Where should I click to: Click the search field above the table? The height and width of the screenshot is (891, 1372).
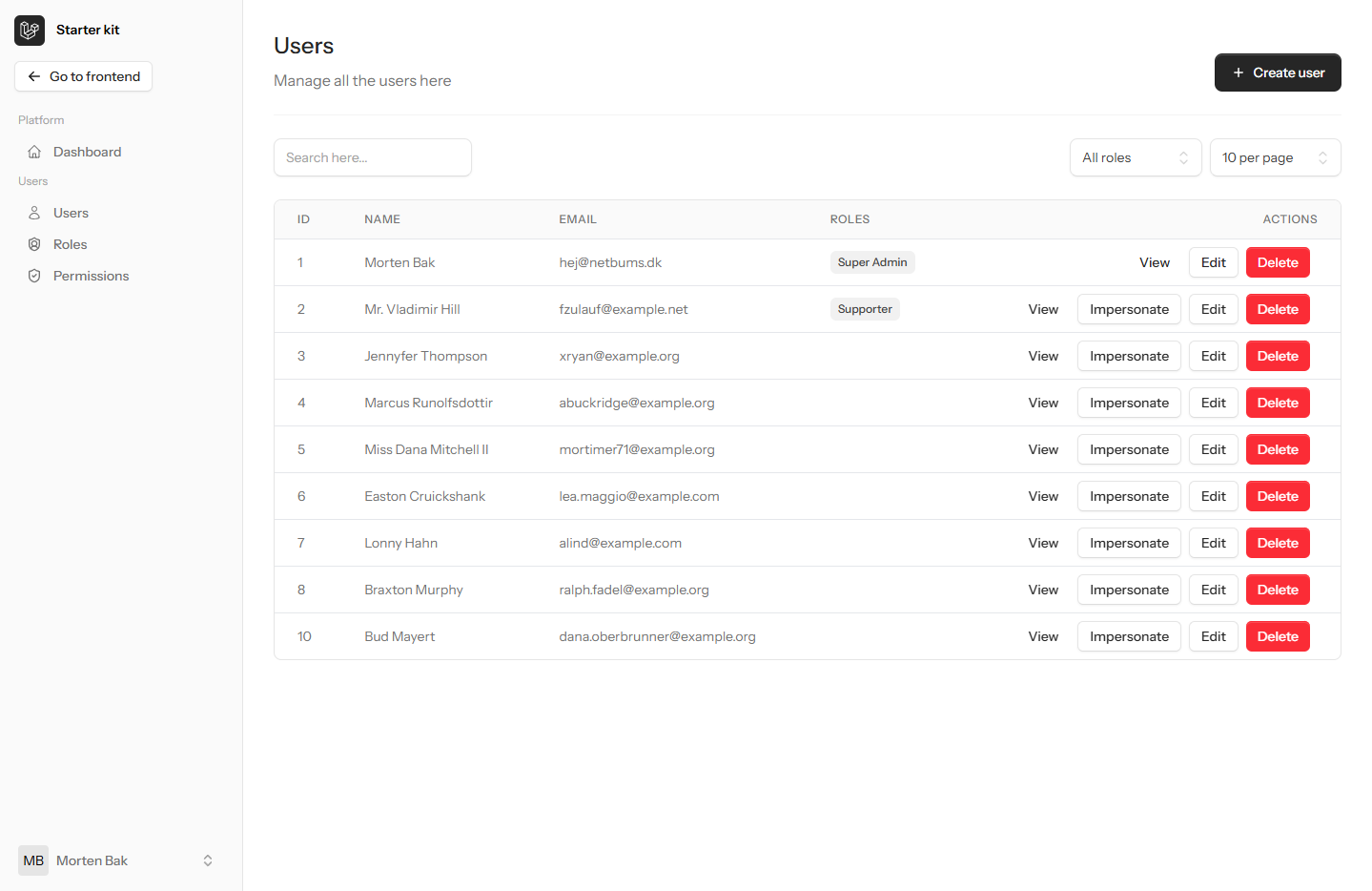[372, 157]
